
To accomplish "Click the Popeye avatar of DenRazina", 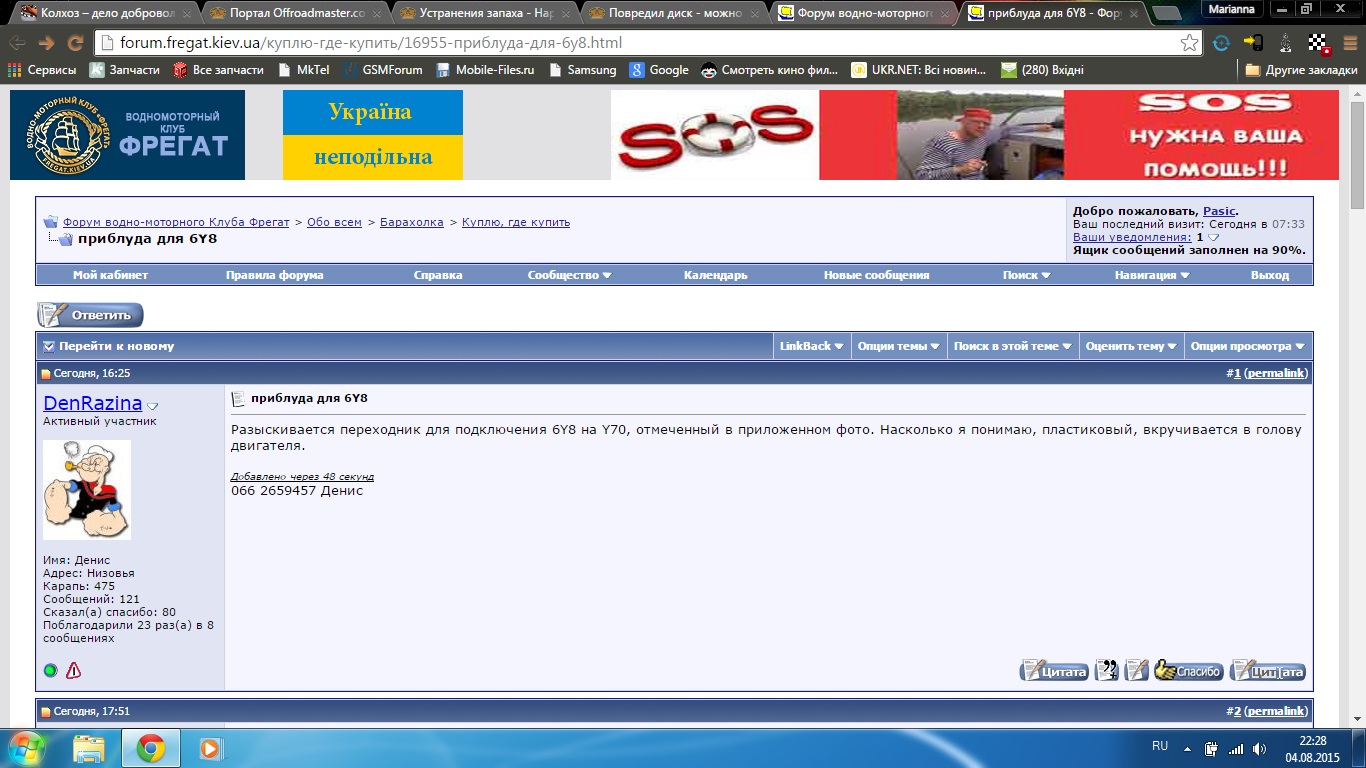I will coord(87,490).
